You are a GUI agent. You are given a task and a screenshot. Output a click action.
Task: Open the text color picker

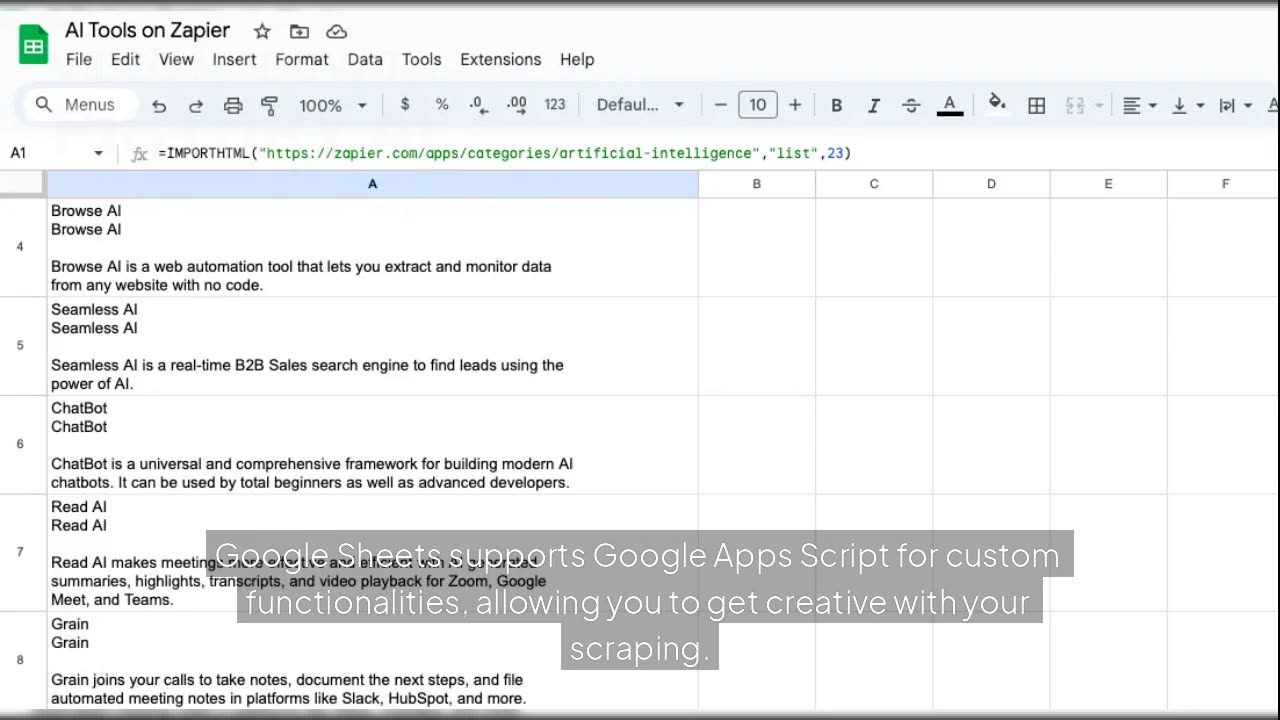(950, 105)
